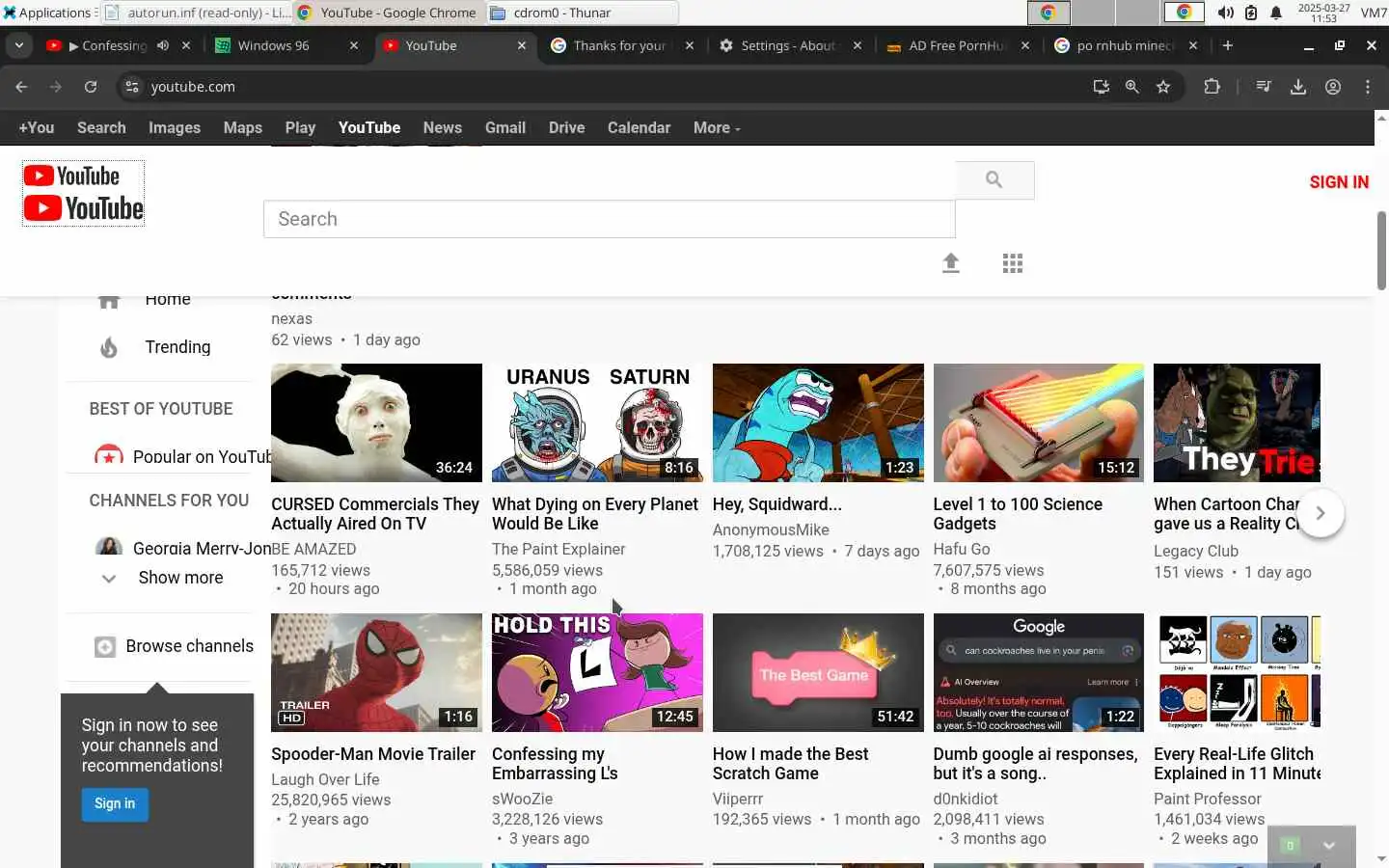Image resolution: width=1389 pixels, height=868 pixels.
Task: Expand the More dropdown in Google bar
Action: (x=717, y=128)
